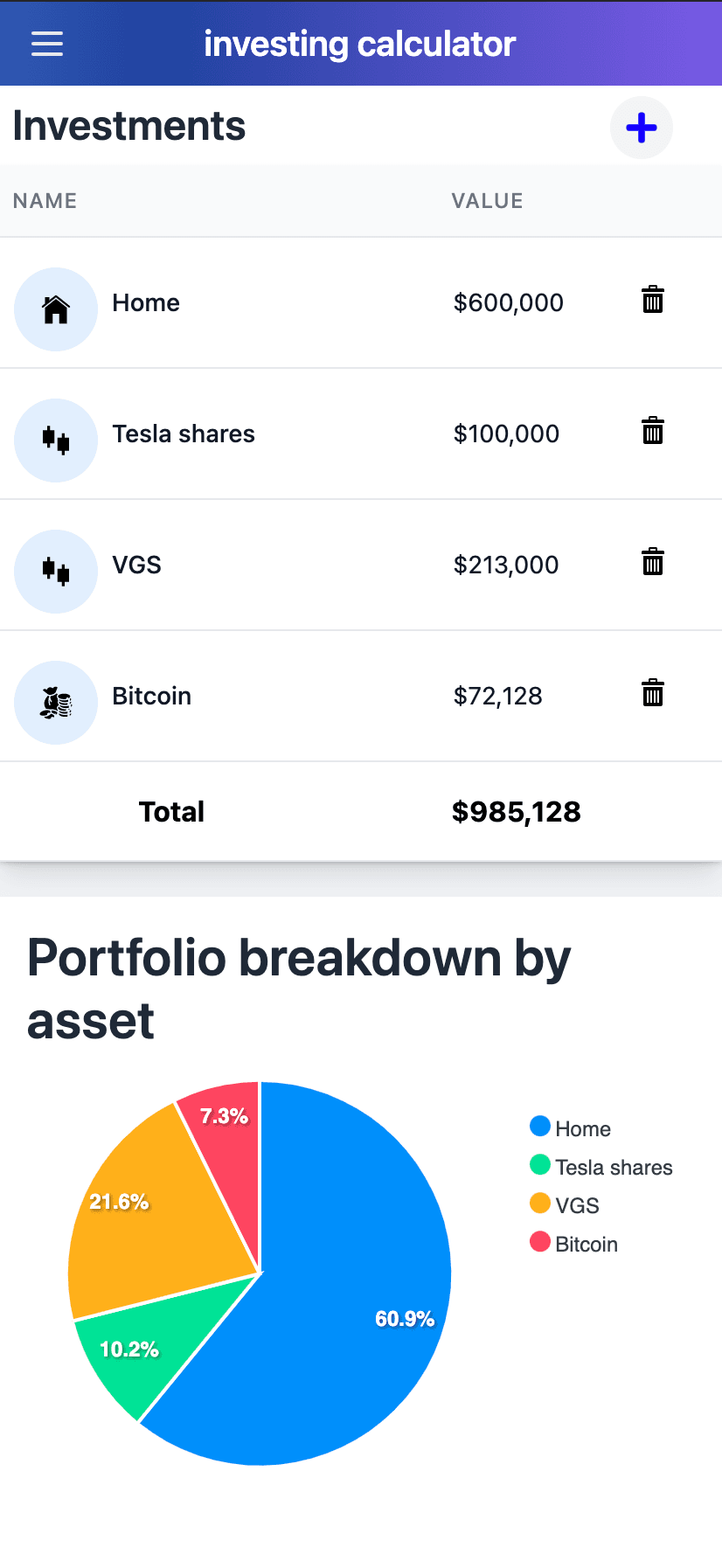Remove the VGS investment row
The height and width of the screenshot is (1568, 722).
click(x=653, y=563)
